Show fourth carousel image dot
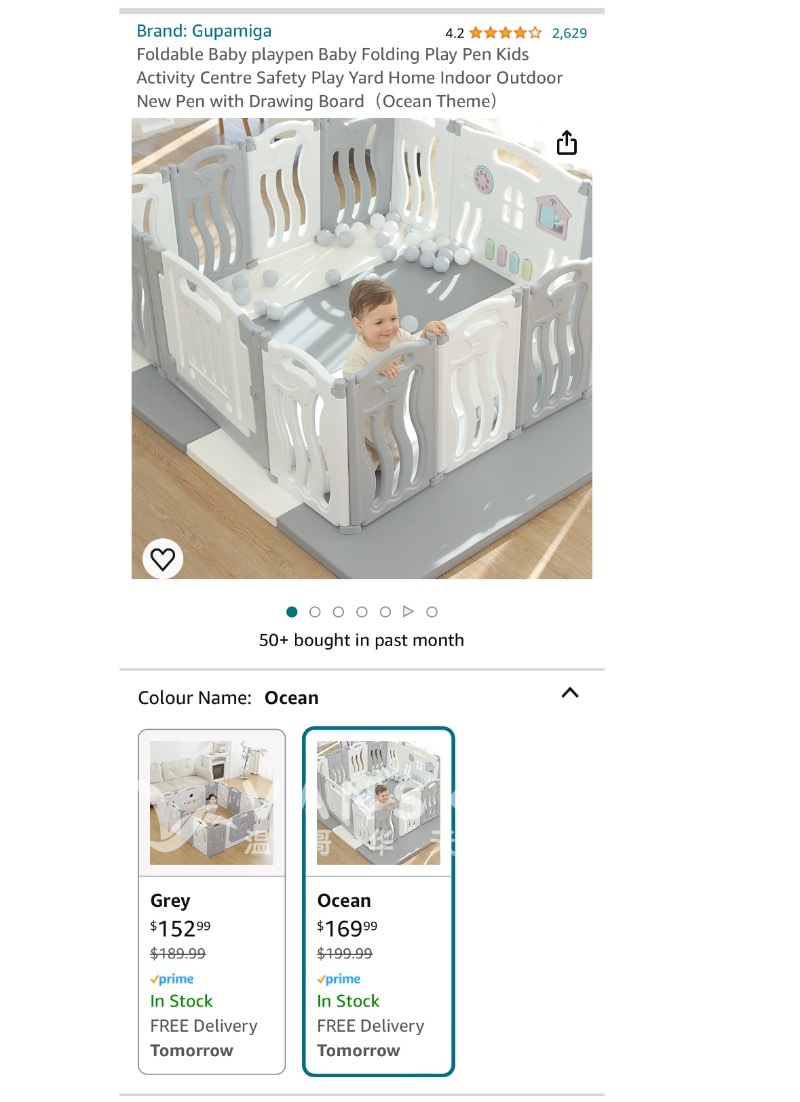 (x=361, y=612)
